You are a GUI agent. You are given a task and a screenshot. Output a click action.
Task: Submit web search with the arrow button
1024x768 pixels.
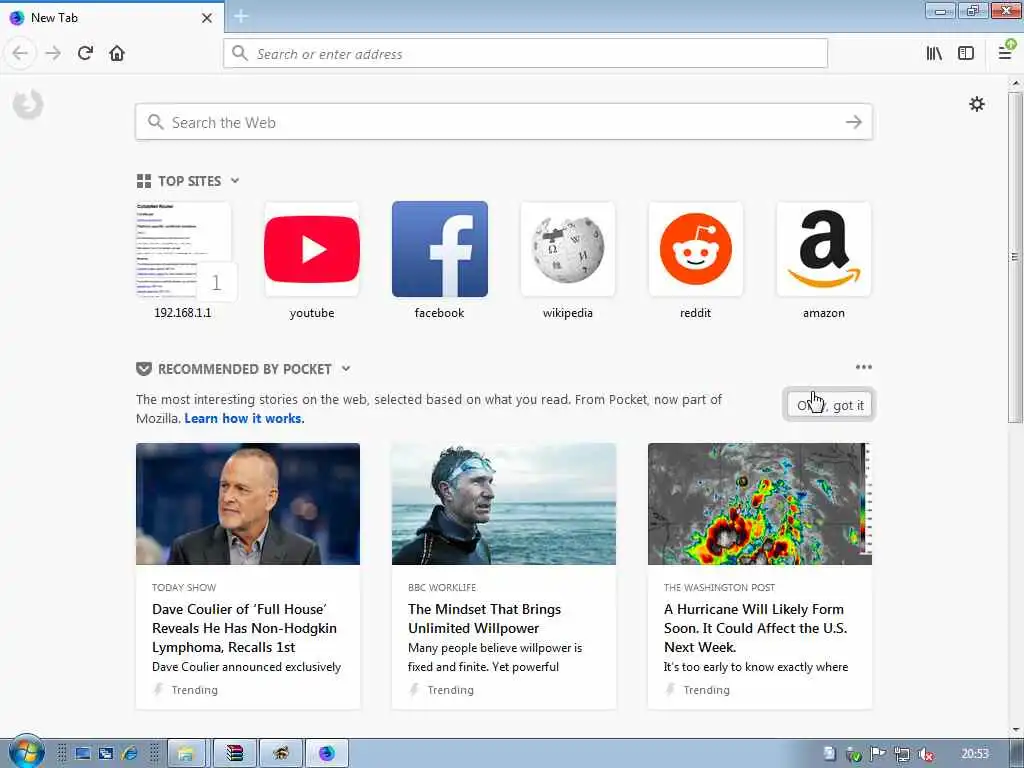[854, 122]
